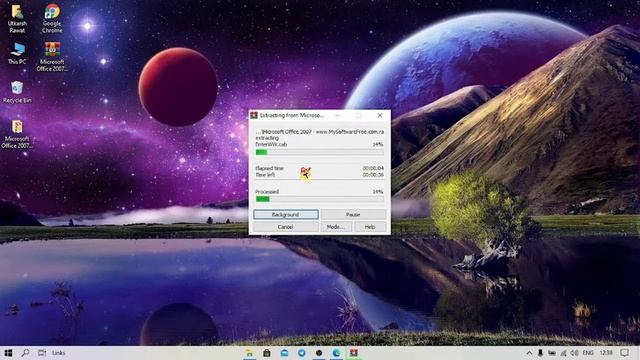The height and width of the screenshot is (360, 640).
Task: Click the Background button in the extraction dialog
Action: (x=286, y=214)
